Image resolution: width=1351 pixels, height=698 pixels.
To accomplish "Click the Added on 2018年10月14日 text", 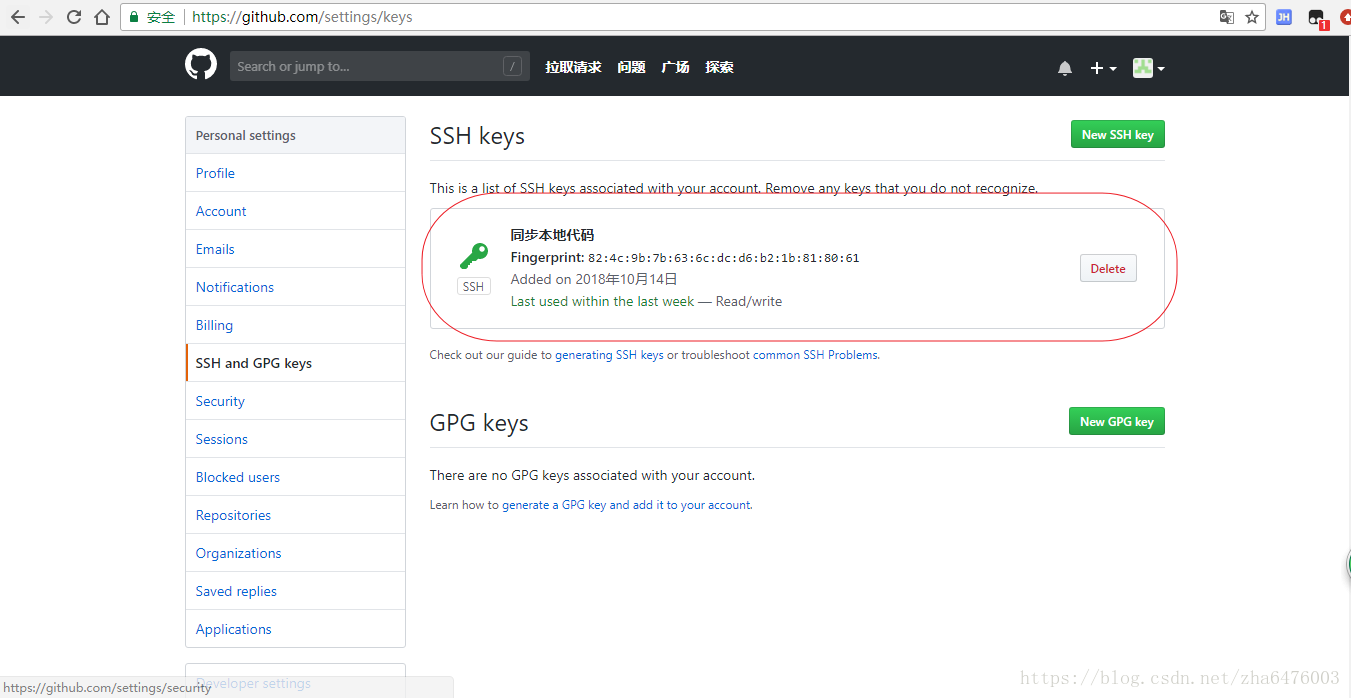I will tap(594, 279).
